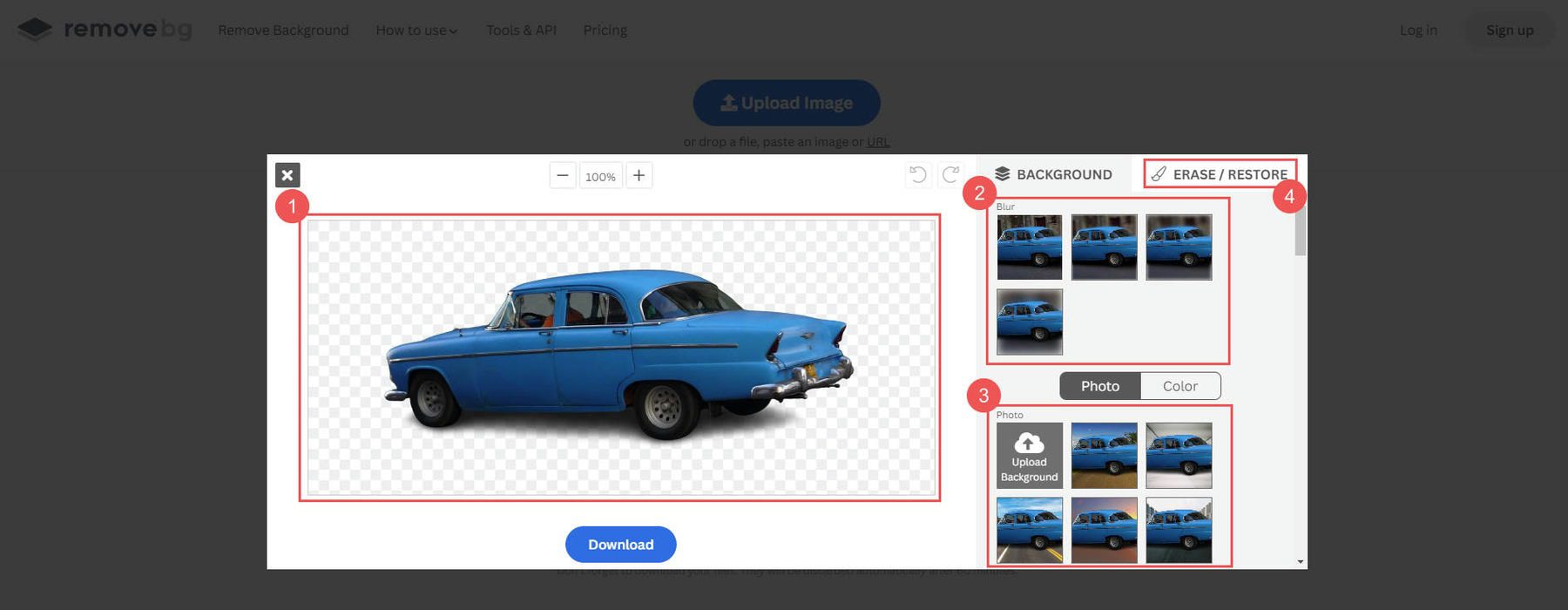Viewport: 1568px width, 610px height.
Task: Close the editor with the X button
Action: tap(287, 175)
